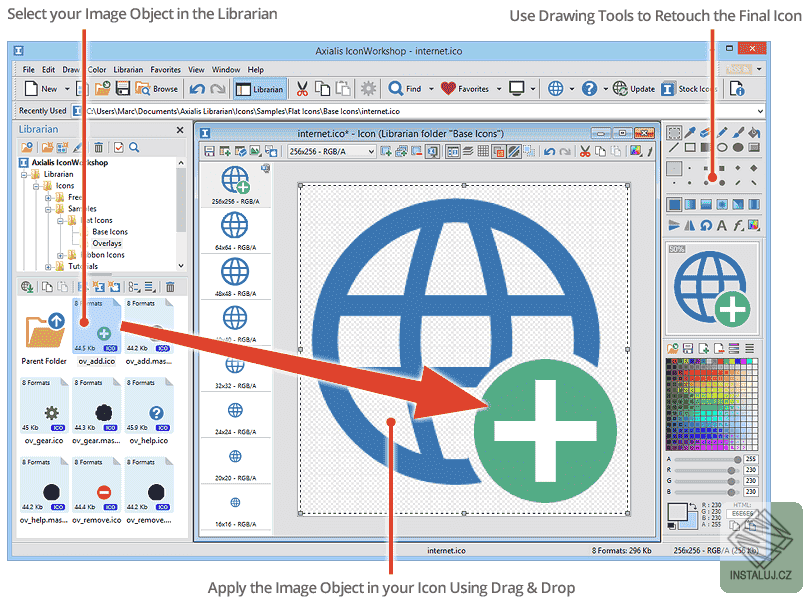Select the ov_remove.ico file thumbnail
Screen dimensions: 811x602
pyautogui.click(x=97, y=491)
